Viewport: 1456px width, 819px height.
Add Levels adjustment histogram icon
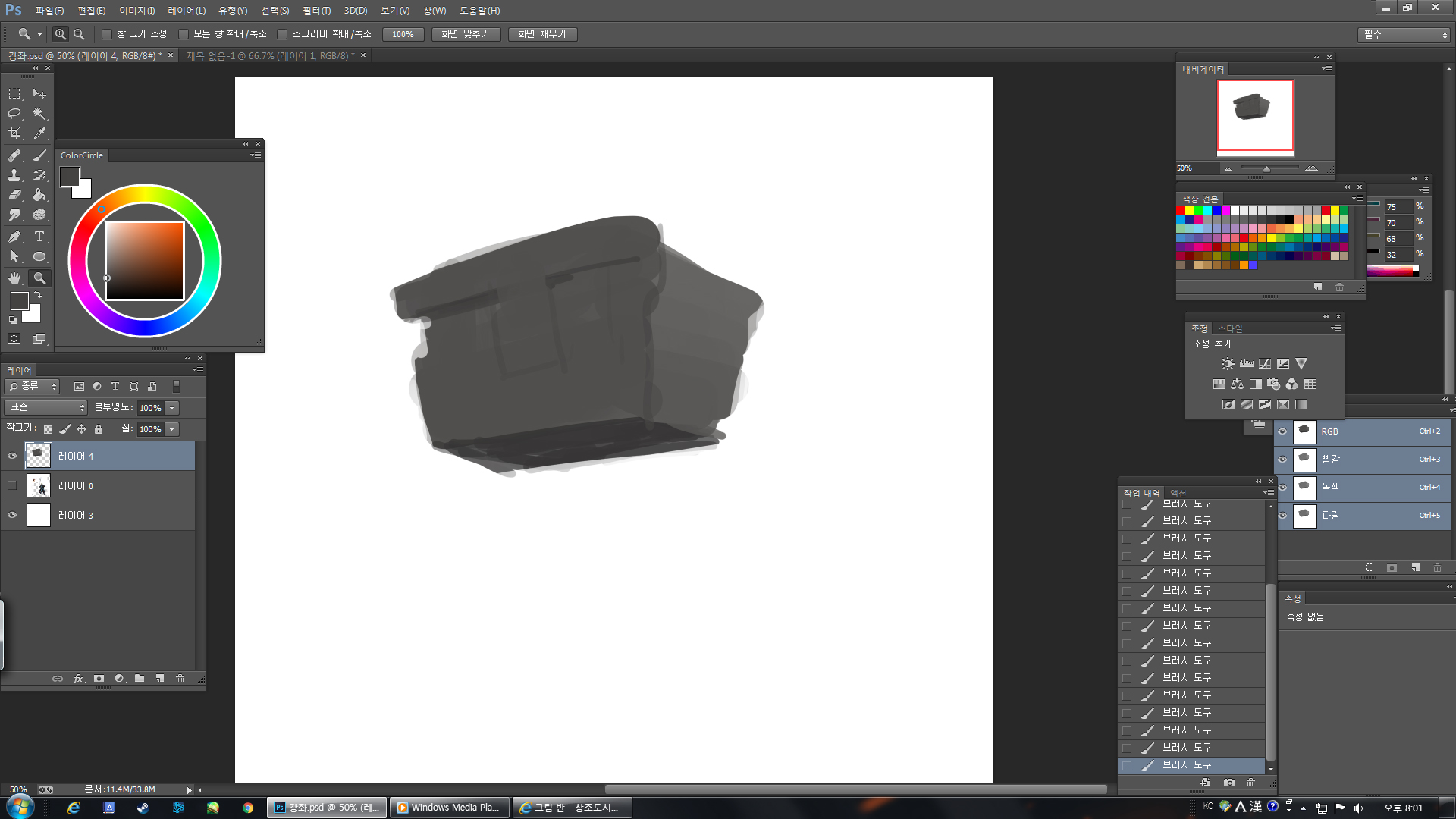coord(1247,364)
